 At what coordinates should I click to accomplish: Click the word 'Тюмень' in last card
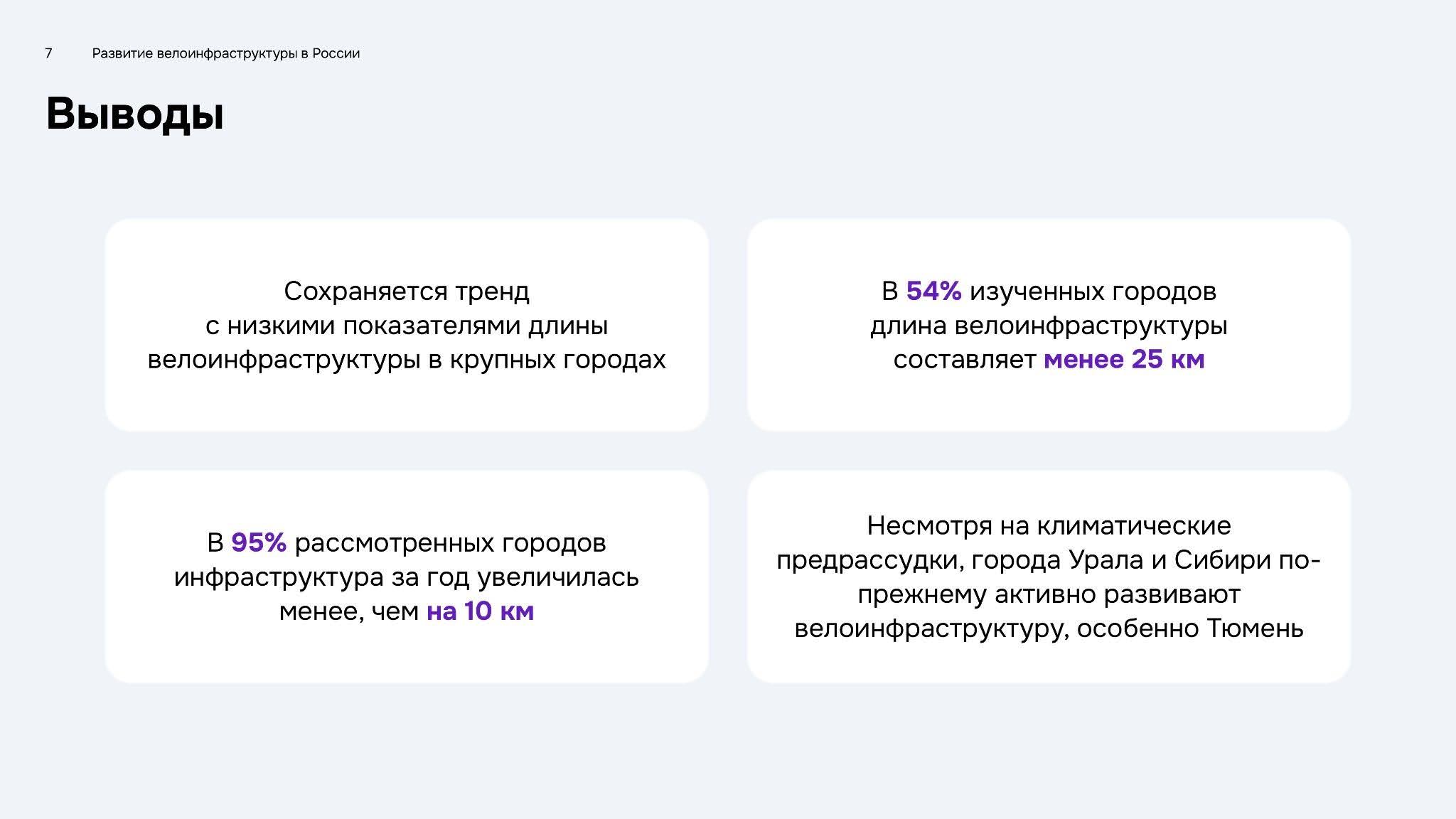[1255, 628]
